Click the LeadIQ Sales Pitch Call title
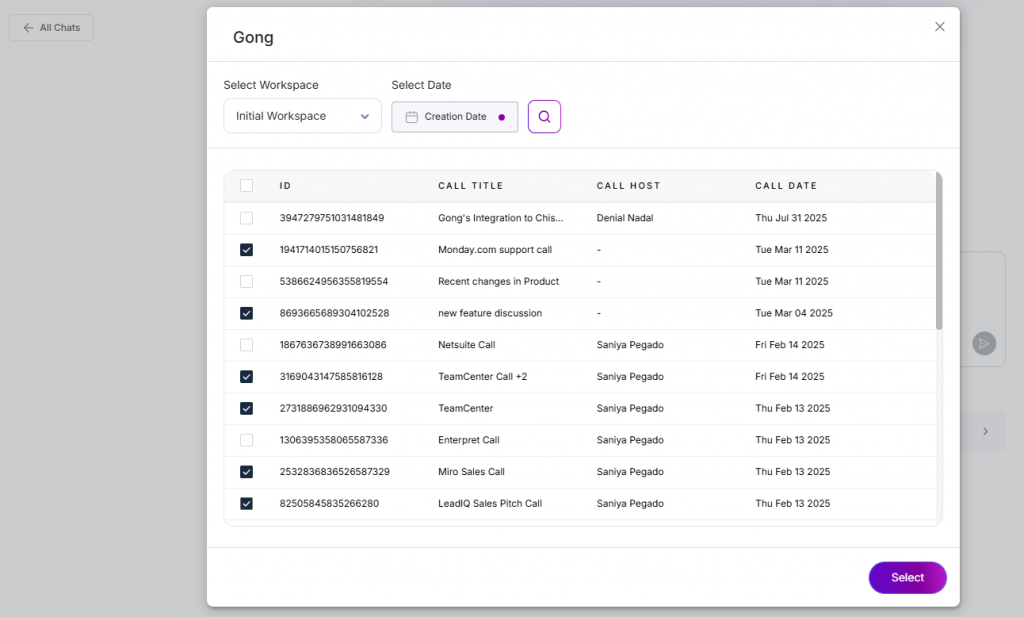 (x=490, y=503)
